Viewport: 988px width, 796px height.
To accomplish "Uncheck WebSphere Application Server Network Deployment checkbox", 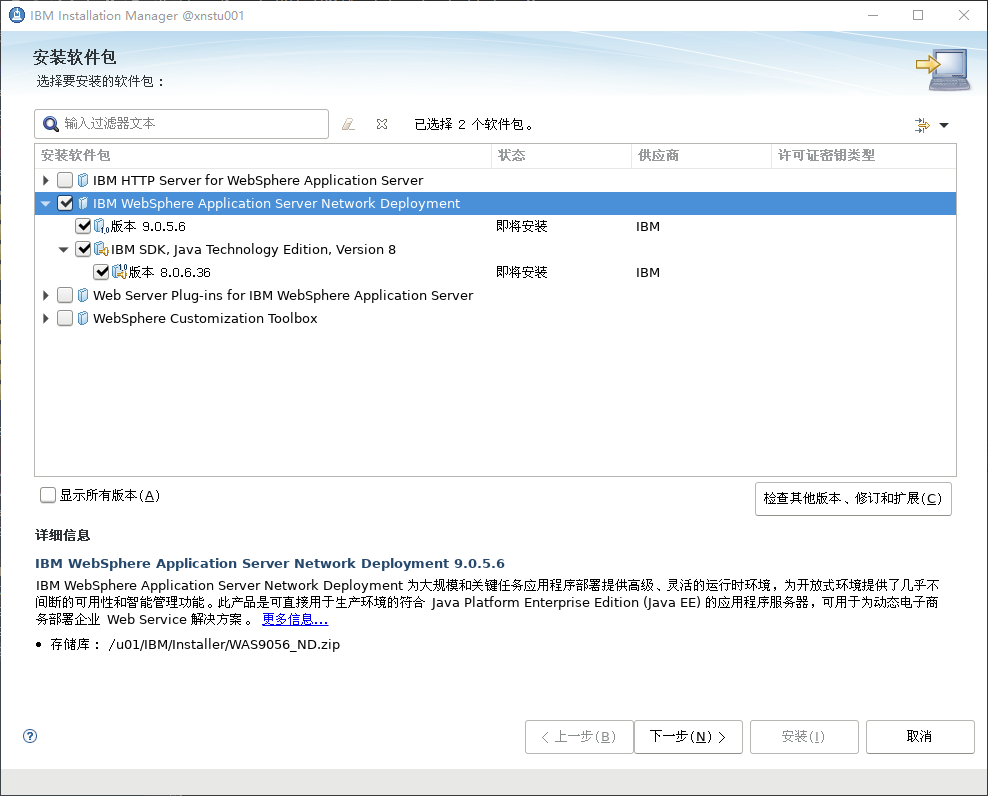I will [65, 204].
